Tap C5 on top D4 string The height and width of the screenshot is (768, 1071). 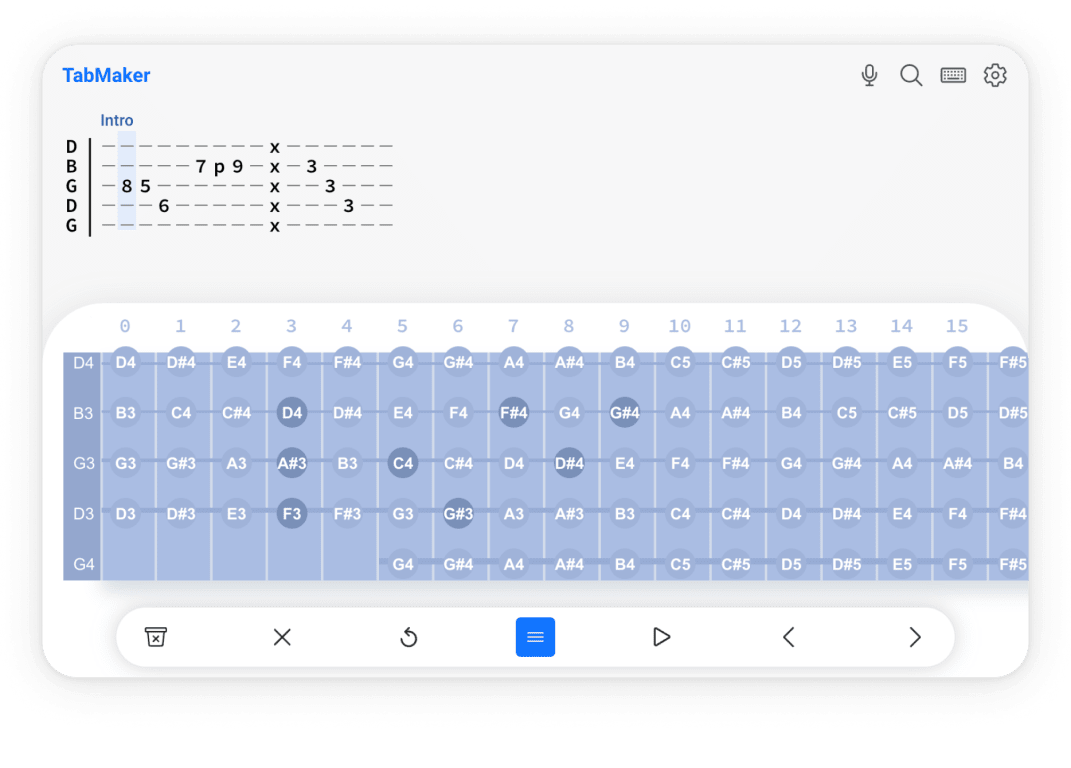[680, 362]
